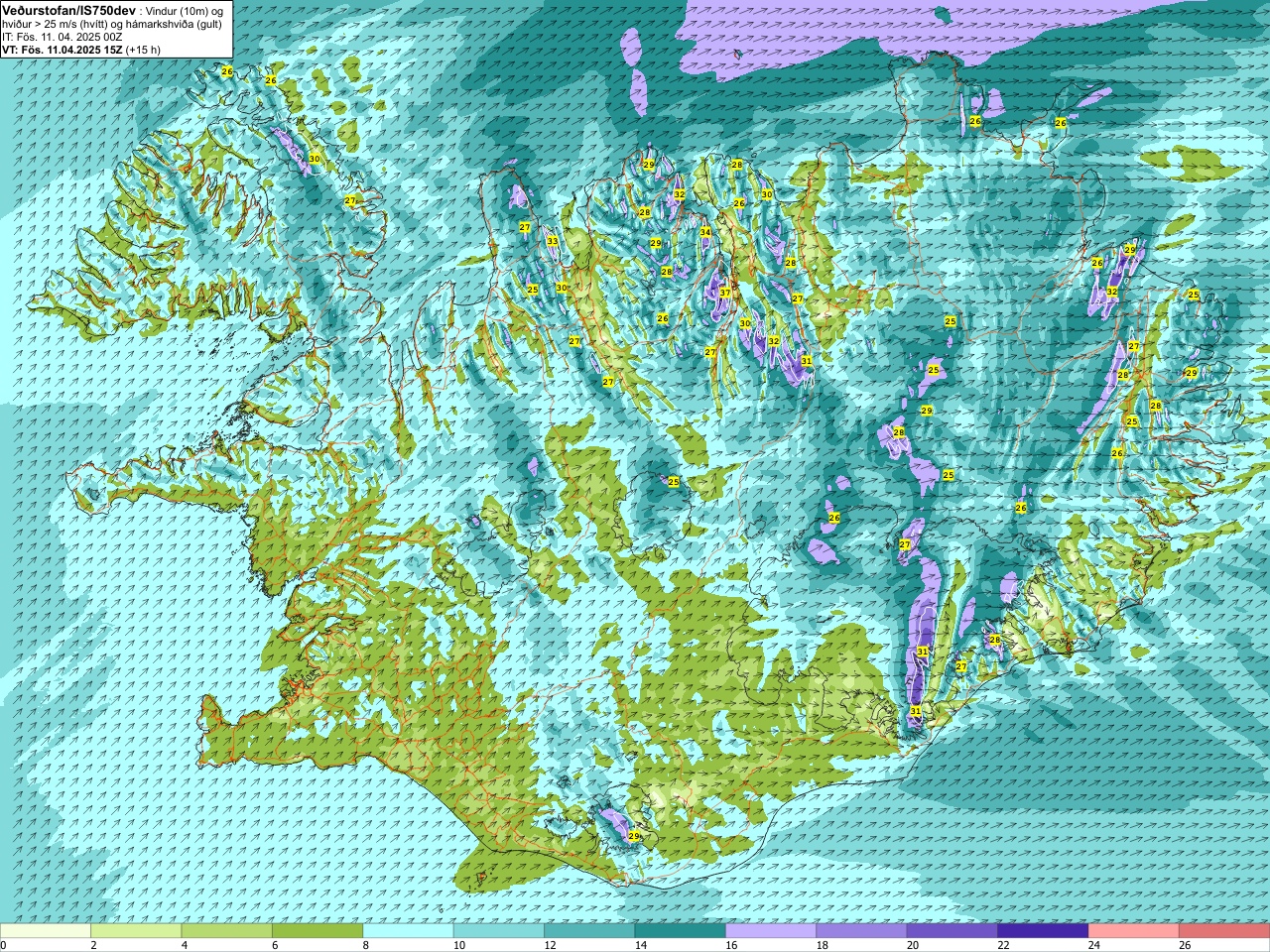Click the yellow gust label 34
This screenshot has height=952, width=1270.
pyautogui.click(x=705, y=232)
